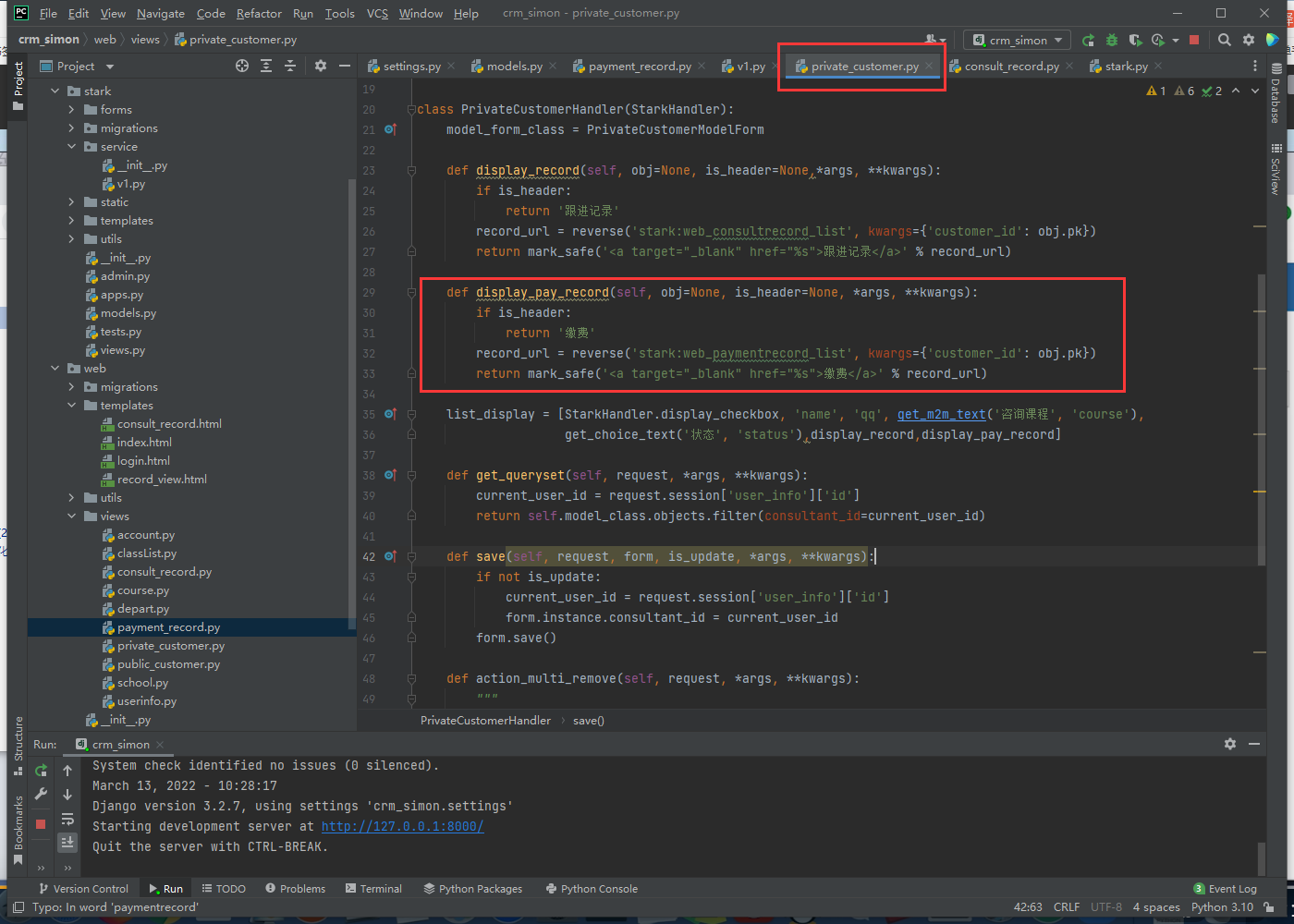Switch to the consult_record.py editor tab
Image resolution: width=1294 pixels, height=924 pixels.
pos(1011,67)
